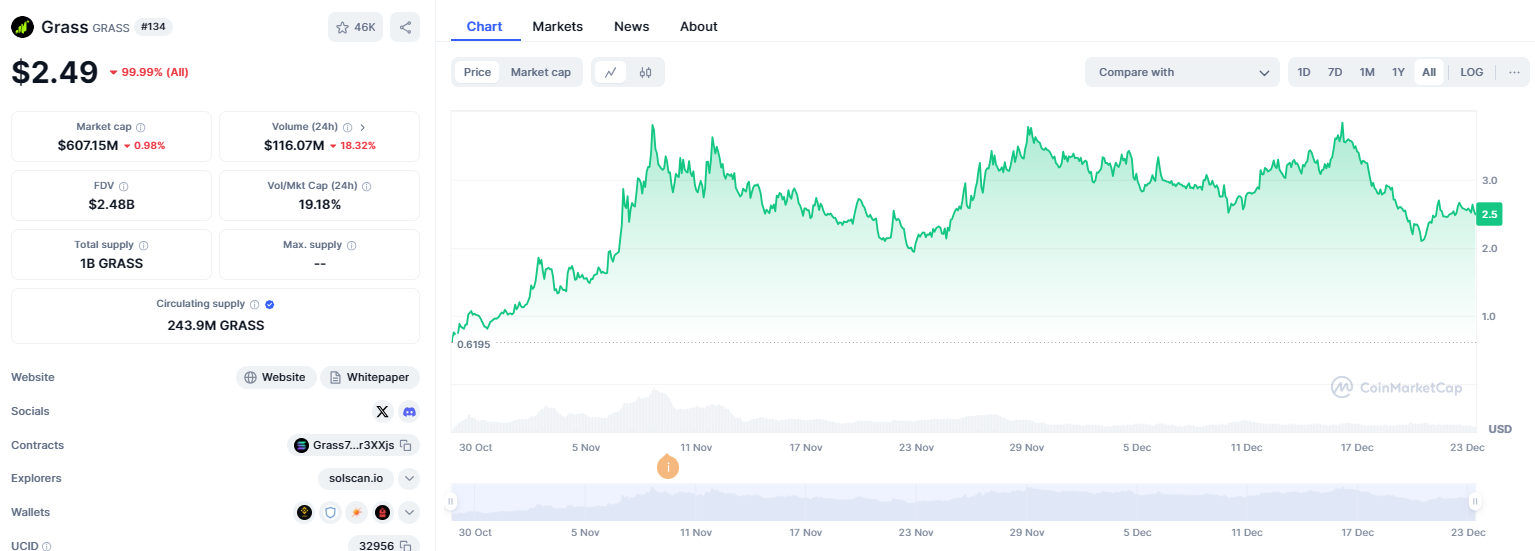The image size is (1535, 551).
Task: Open the share icon next to the watchlist
Action: tap(405, 27)
